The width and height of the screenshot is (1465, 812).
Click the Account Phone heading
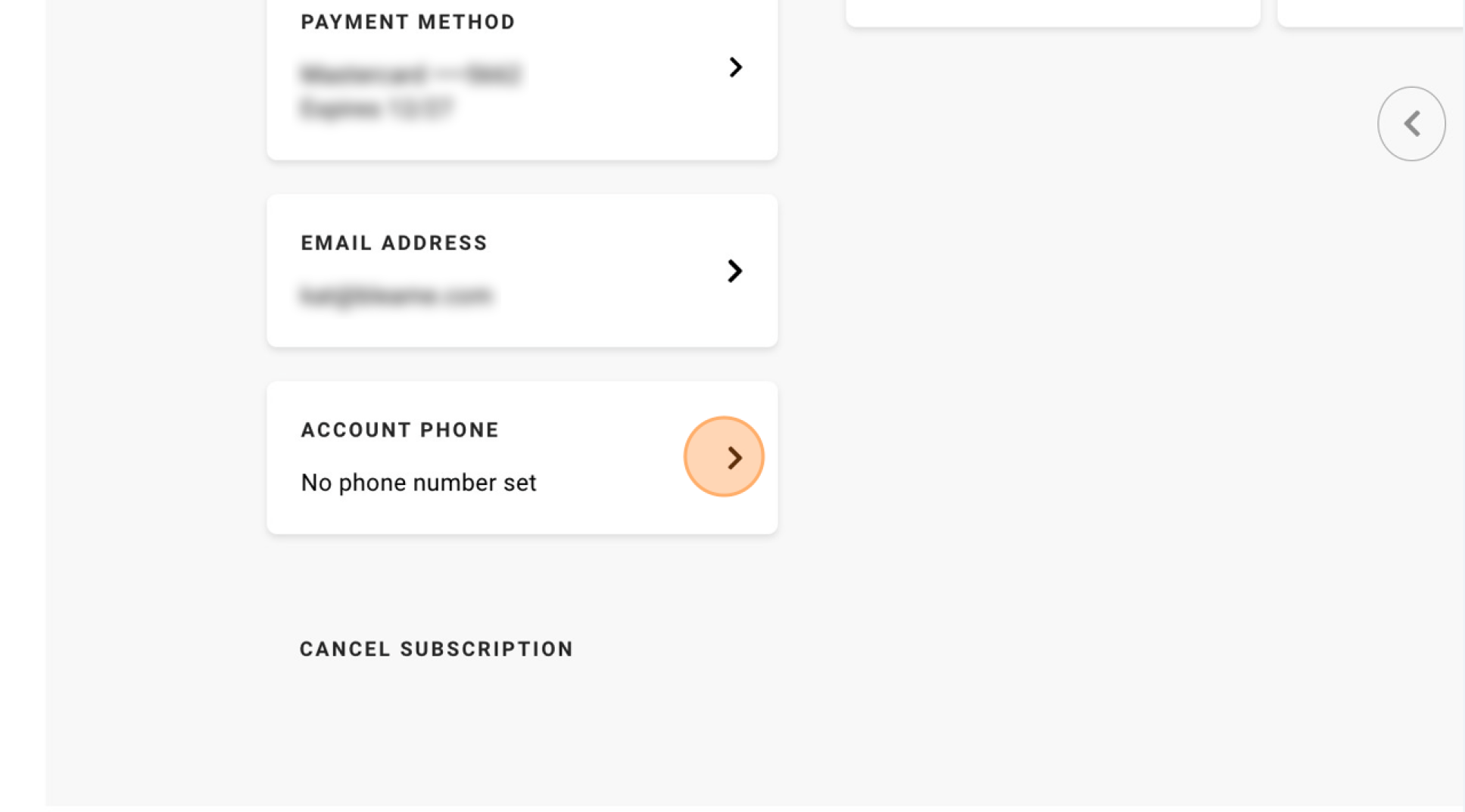coord(400,430)
